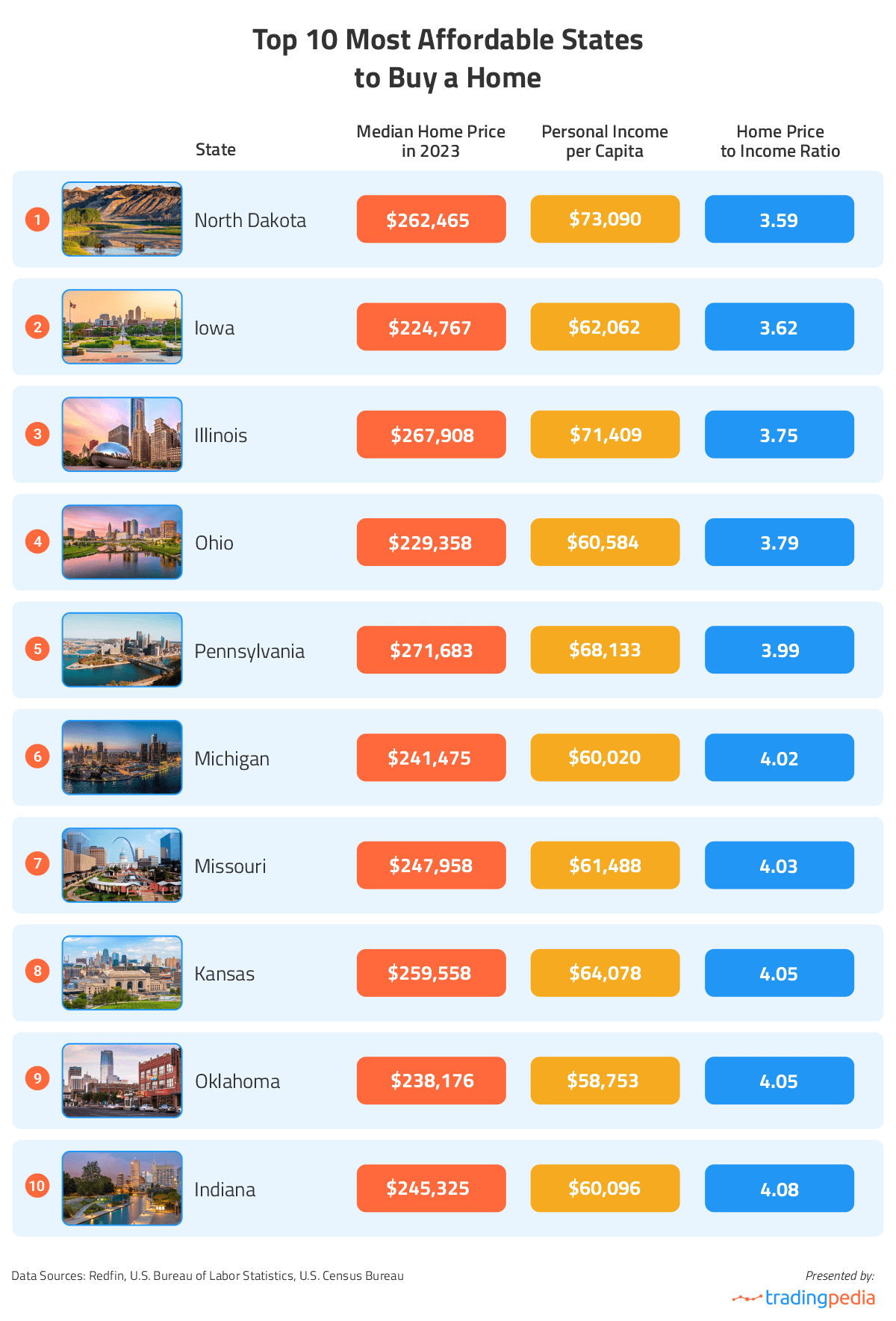The height and width of the screenshot is (1321, 896).
Task: Click the Home Price to Income Ratio header
Action: pyautogui.click(x=780, y=141)
